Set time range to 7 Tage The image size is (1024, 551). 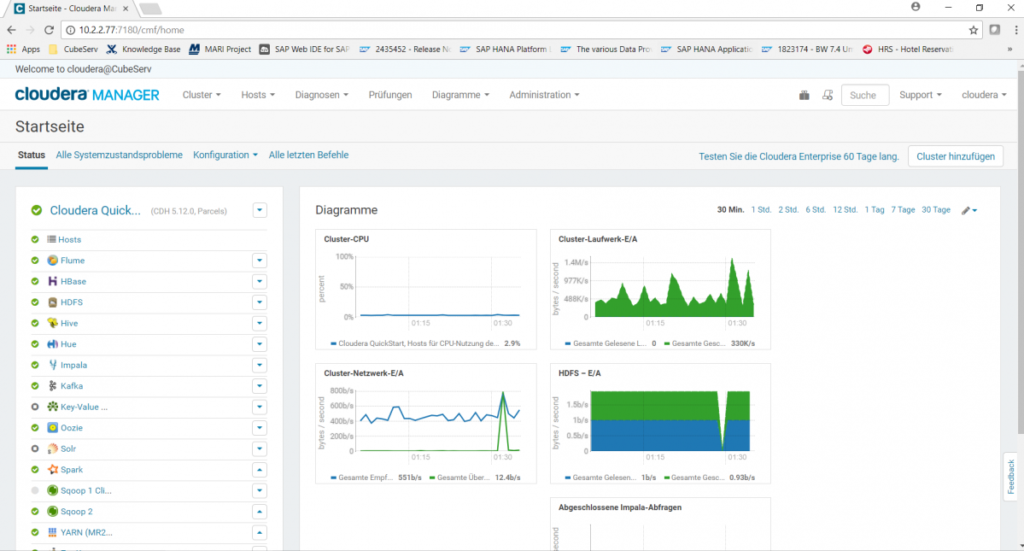903,210
